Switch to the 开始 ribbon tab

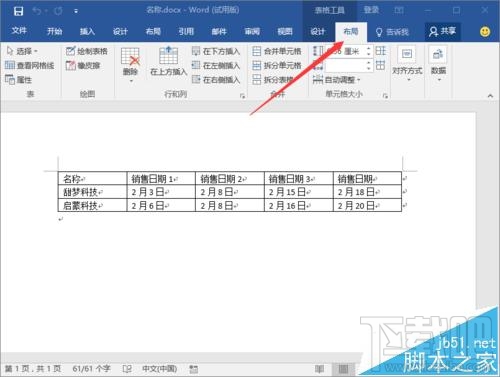pyautogui.click(x=55, y=31)
